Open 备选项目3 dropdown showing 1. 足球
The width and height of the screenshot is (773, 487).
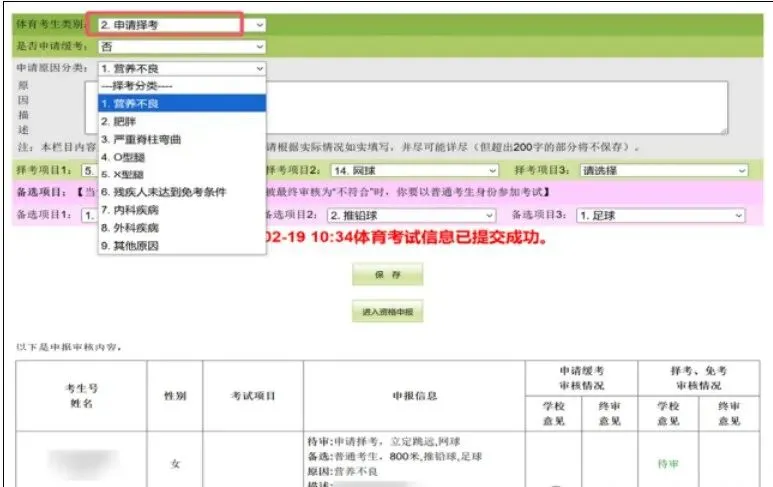pos(661,215)
